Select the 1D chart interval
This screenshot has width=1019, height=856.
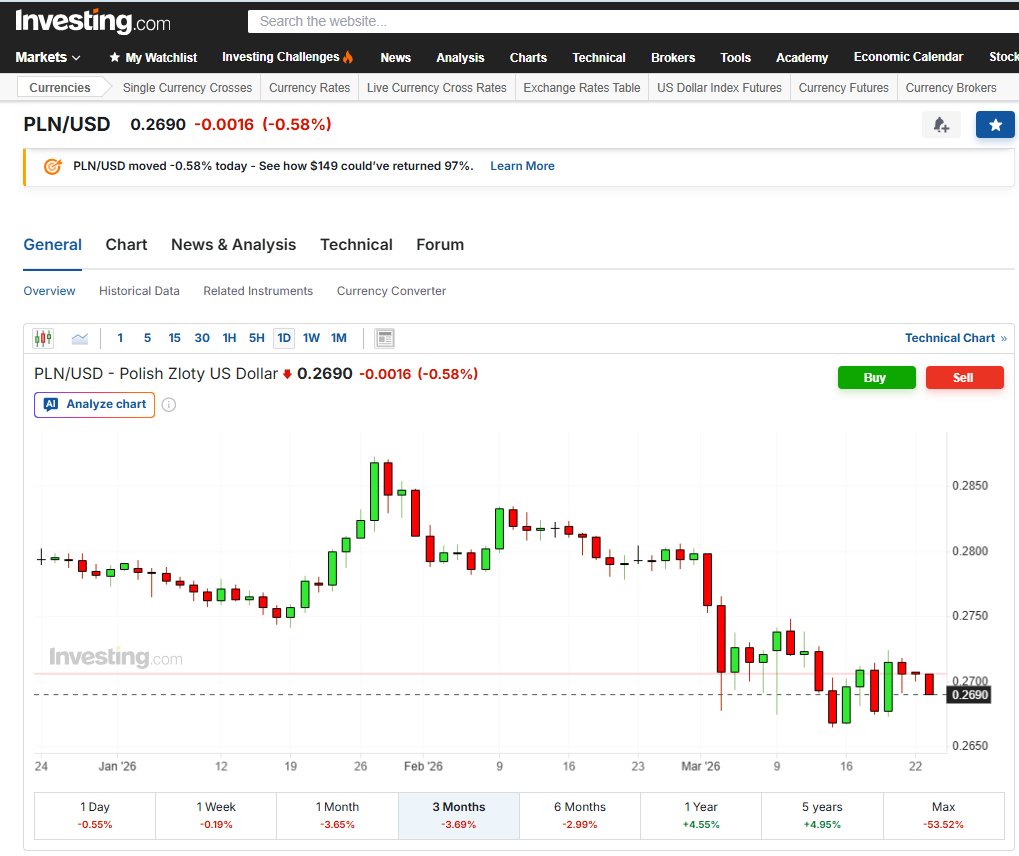(284, 338)
